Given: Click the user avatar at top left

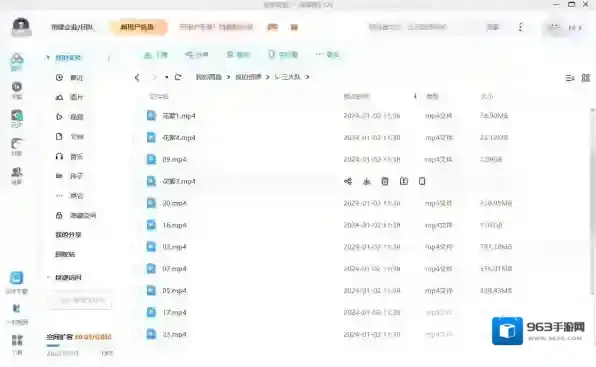Looking at the screenshot, I should coord(21,27).
